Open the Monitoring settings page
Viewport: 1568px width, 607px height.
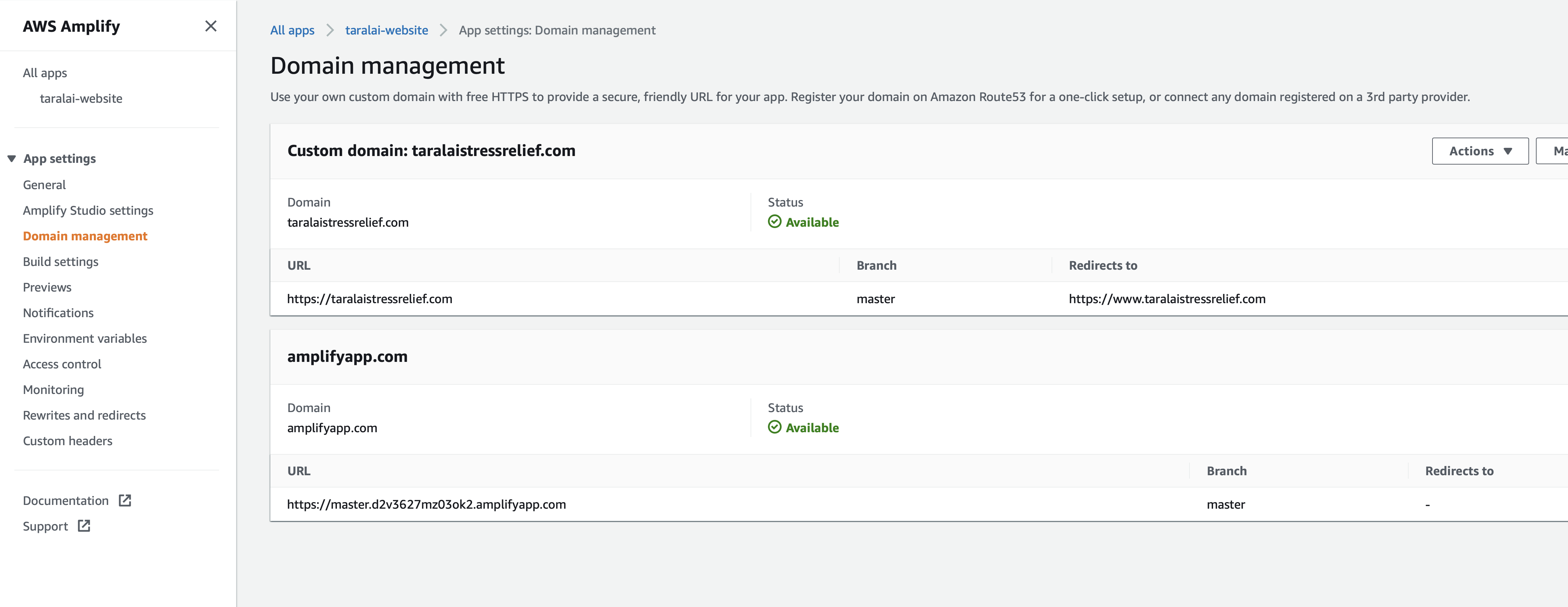(53, 389)
